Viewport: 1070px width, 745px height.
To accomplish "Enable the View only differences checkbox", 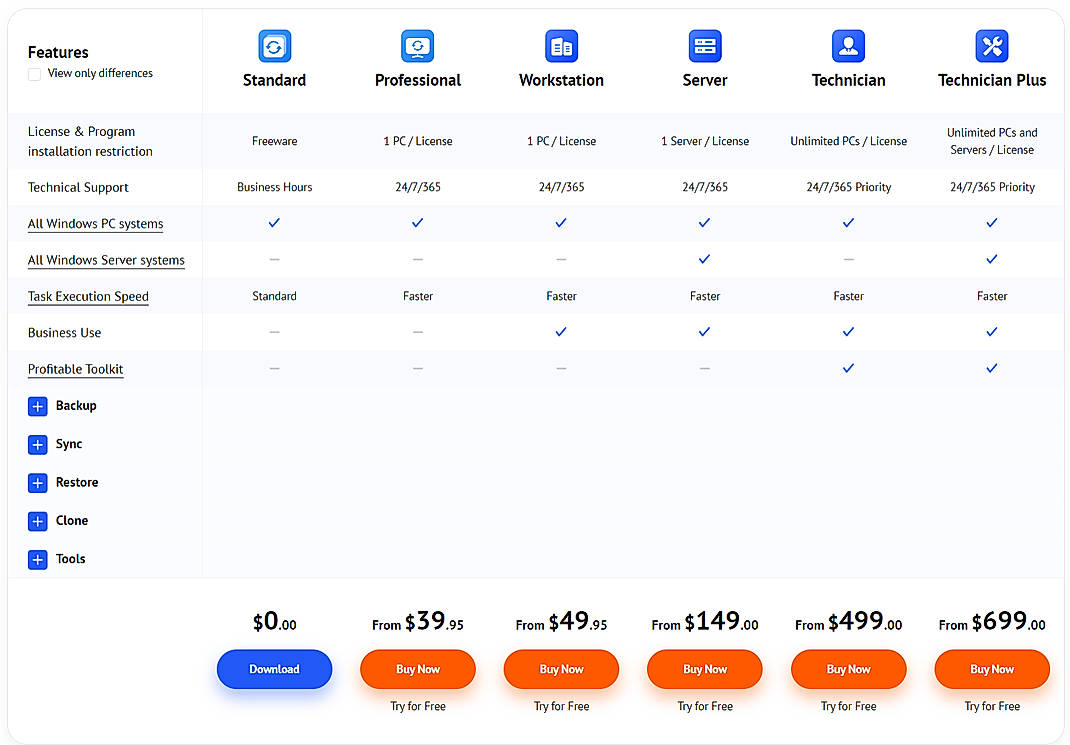I will [x=34, y=74].
